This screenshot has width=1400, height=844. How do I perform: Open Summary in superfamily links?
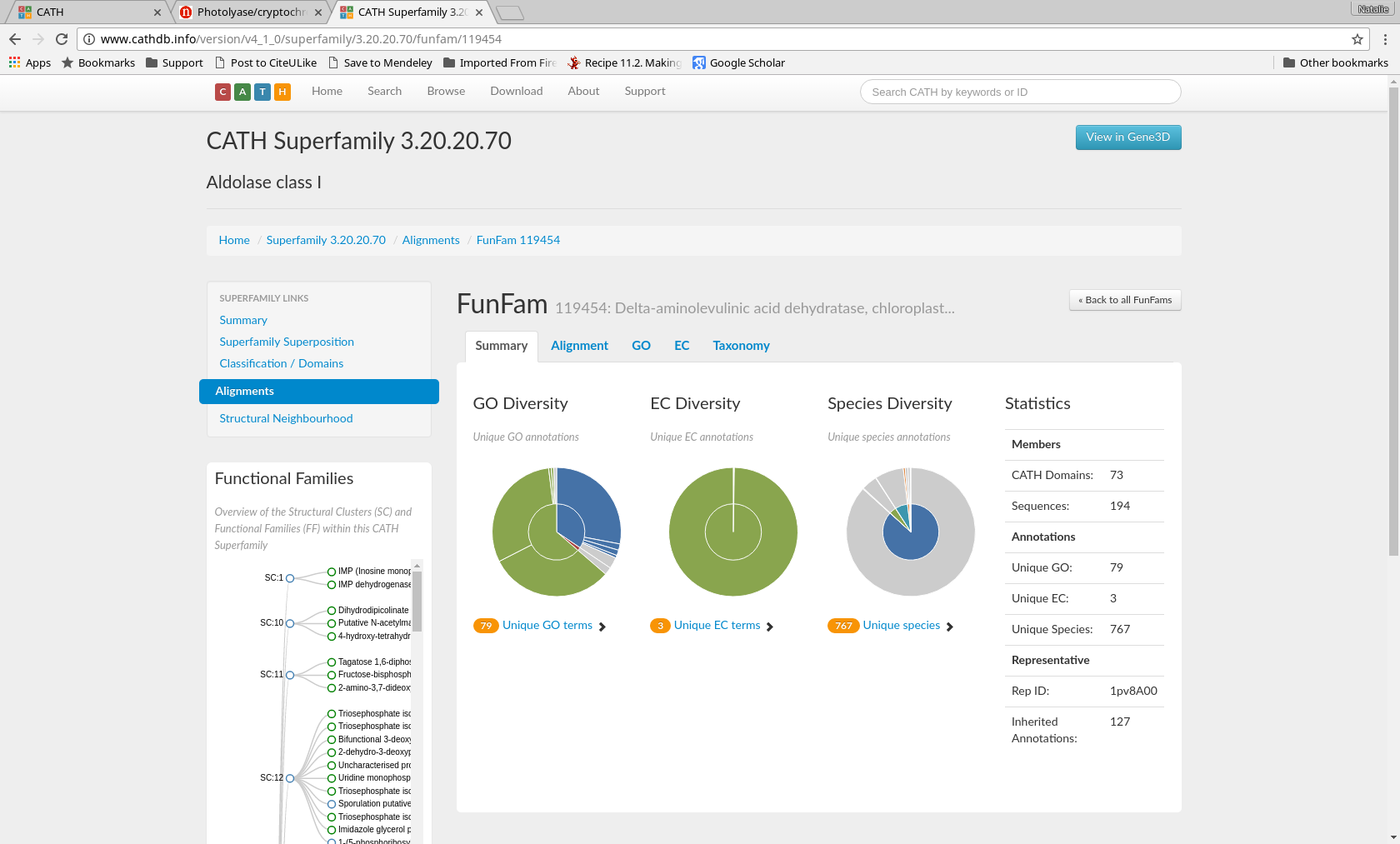tap(243, 320)
